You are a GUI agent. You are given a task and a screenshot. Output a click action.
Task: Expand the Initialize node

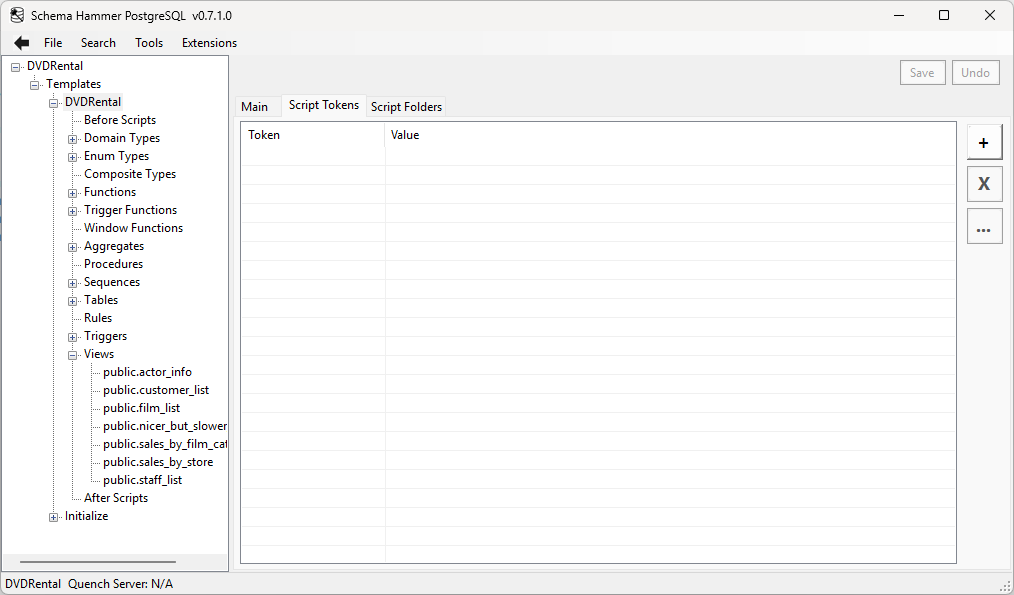(x=53, y=515)
